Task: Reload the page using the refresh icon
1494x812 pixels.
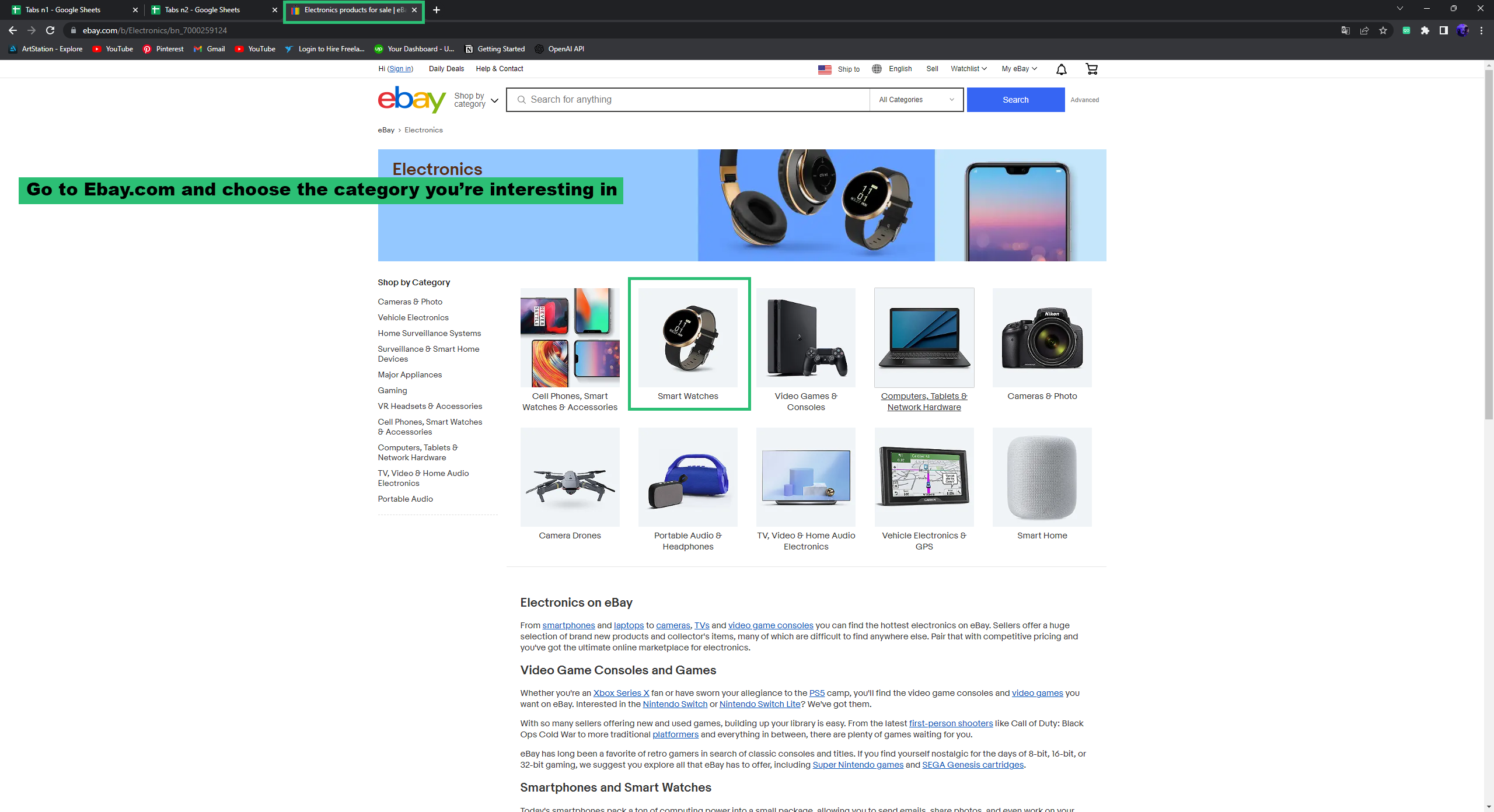Action: [x=50, y=30]
